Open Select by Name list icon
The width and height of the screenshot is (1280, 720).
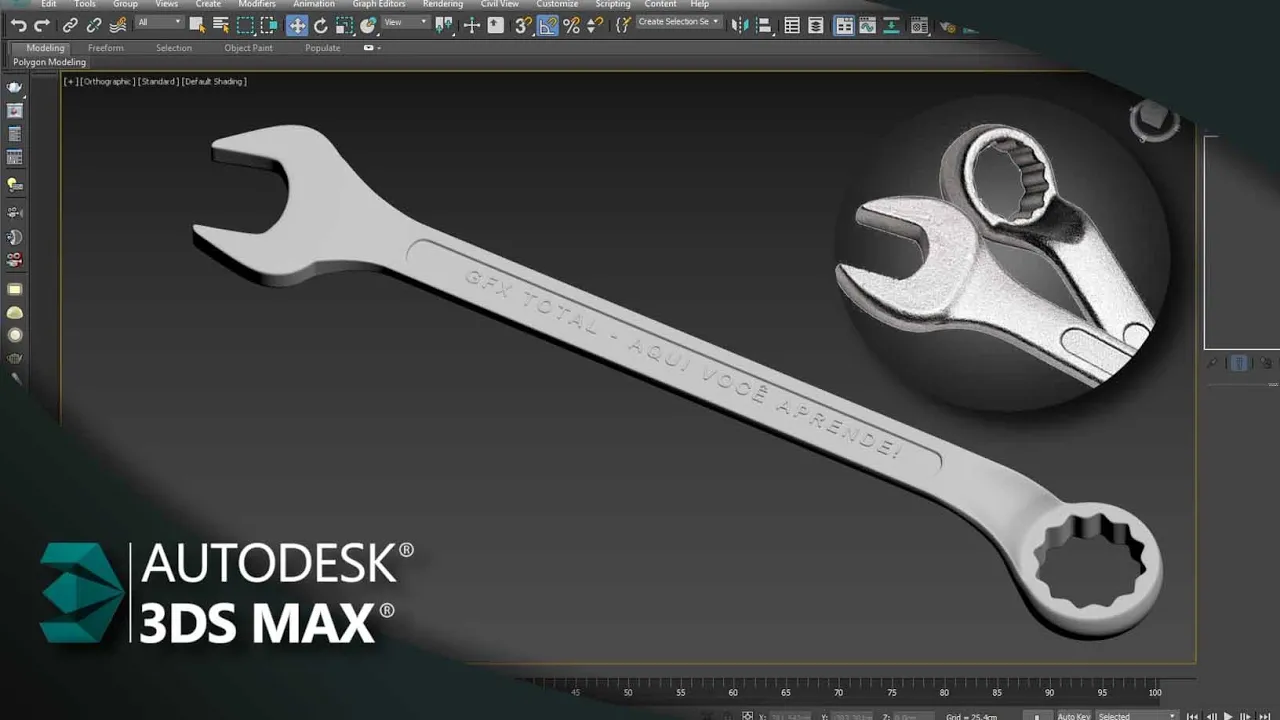[x=221, y=25]
